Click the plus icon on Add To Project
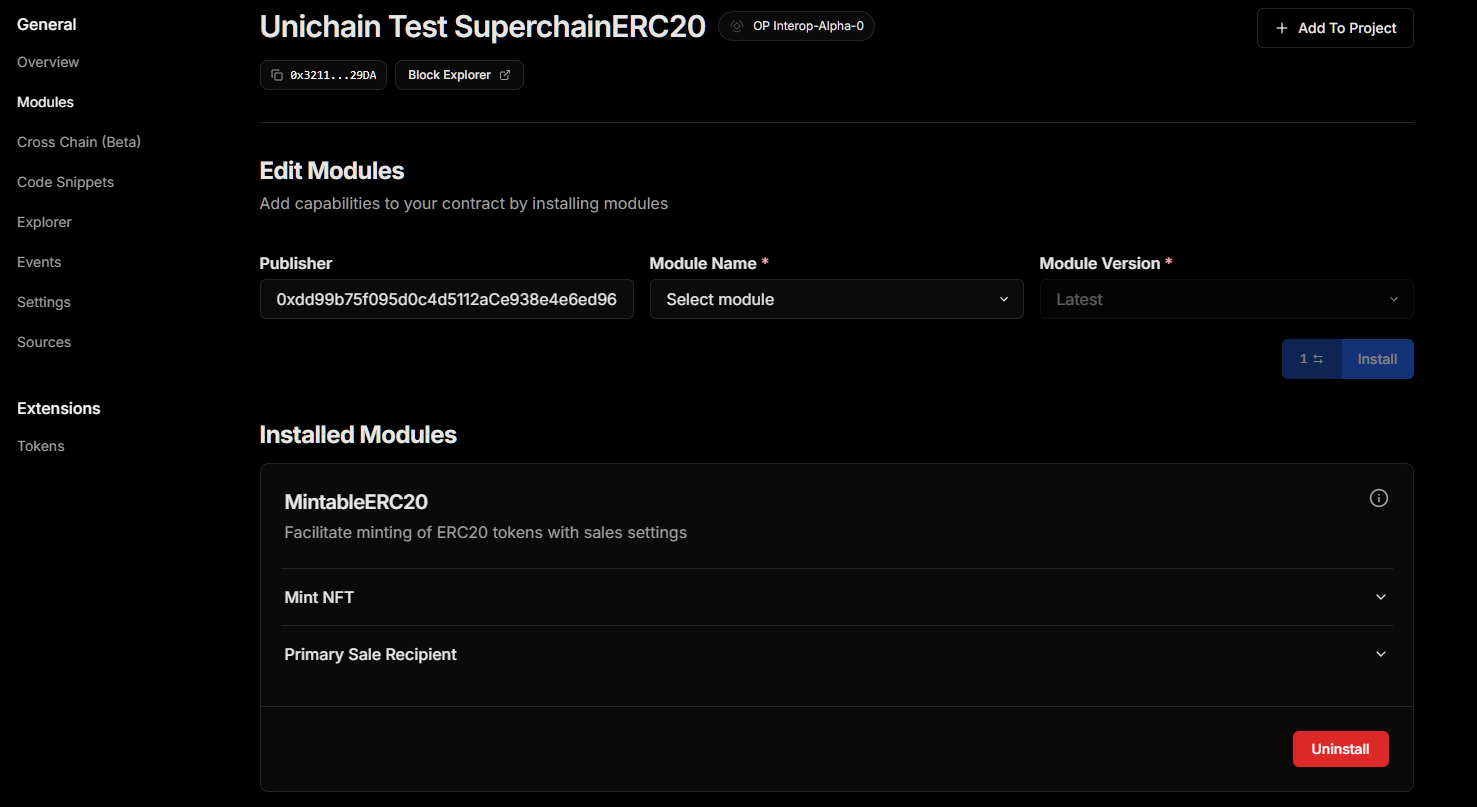 (x=1282, y=28)
